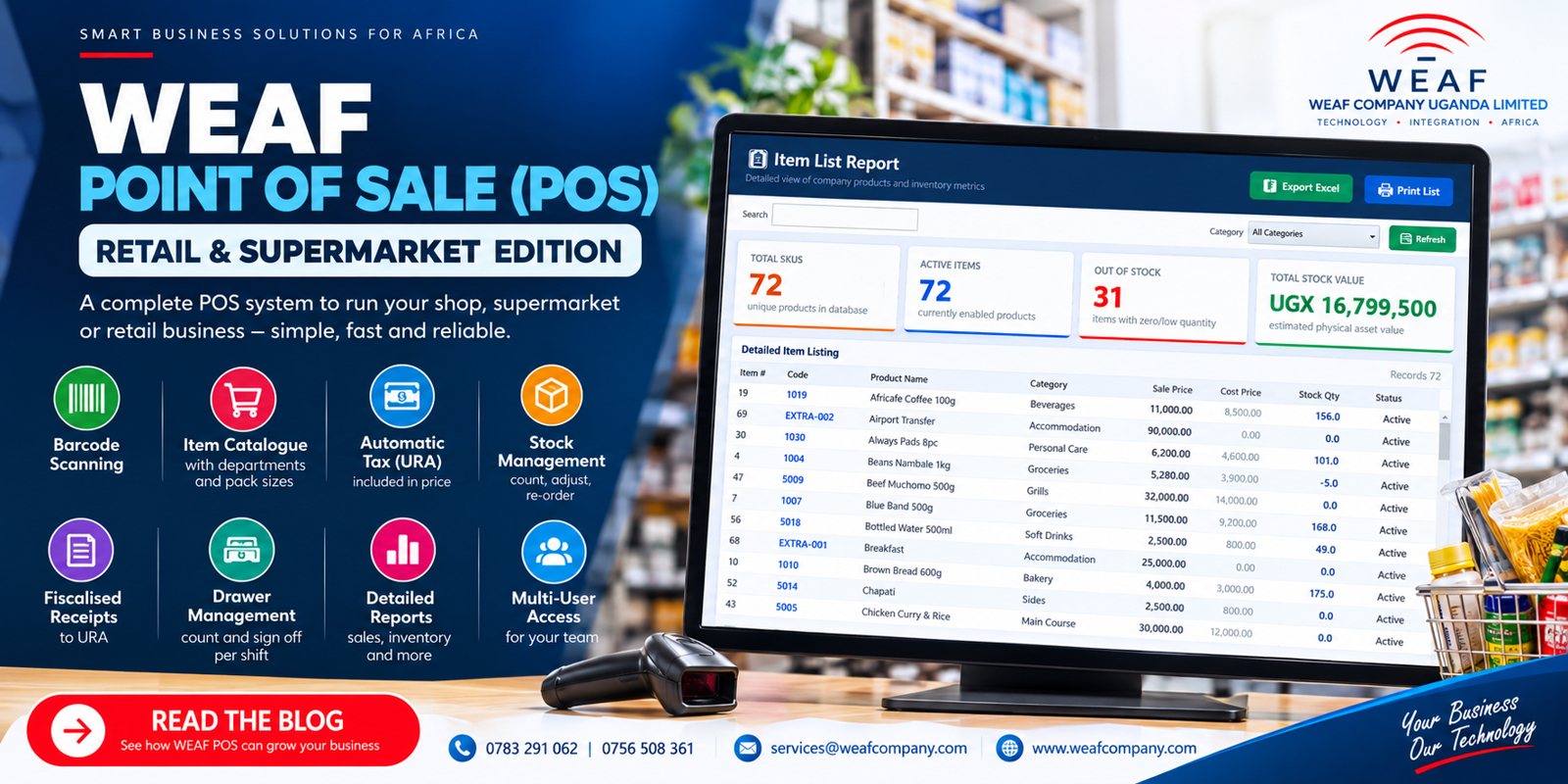Click product Always Pads 8pc
1568x784 pixels.
tap(903, 441)
